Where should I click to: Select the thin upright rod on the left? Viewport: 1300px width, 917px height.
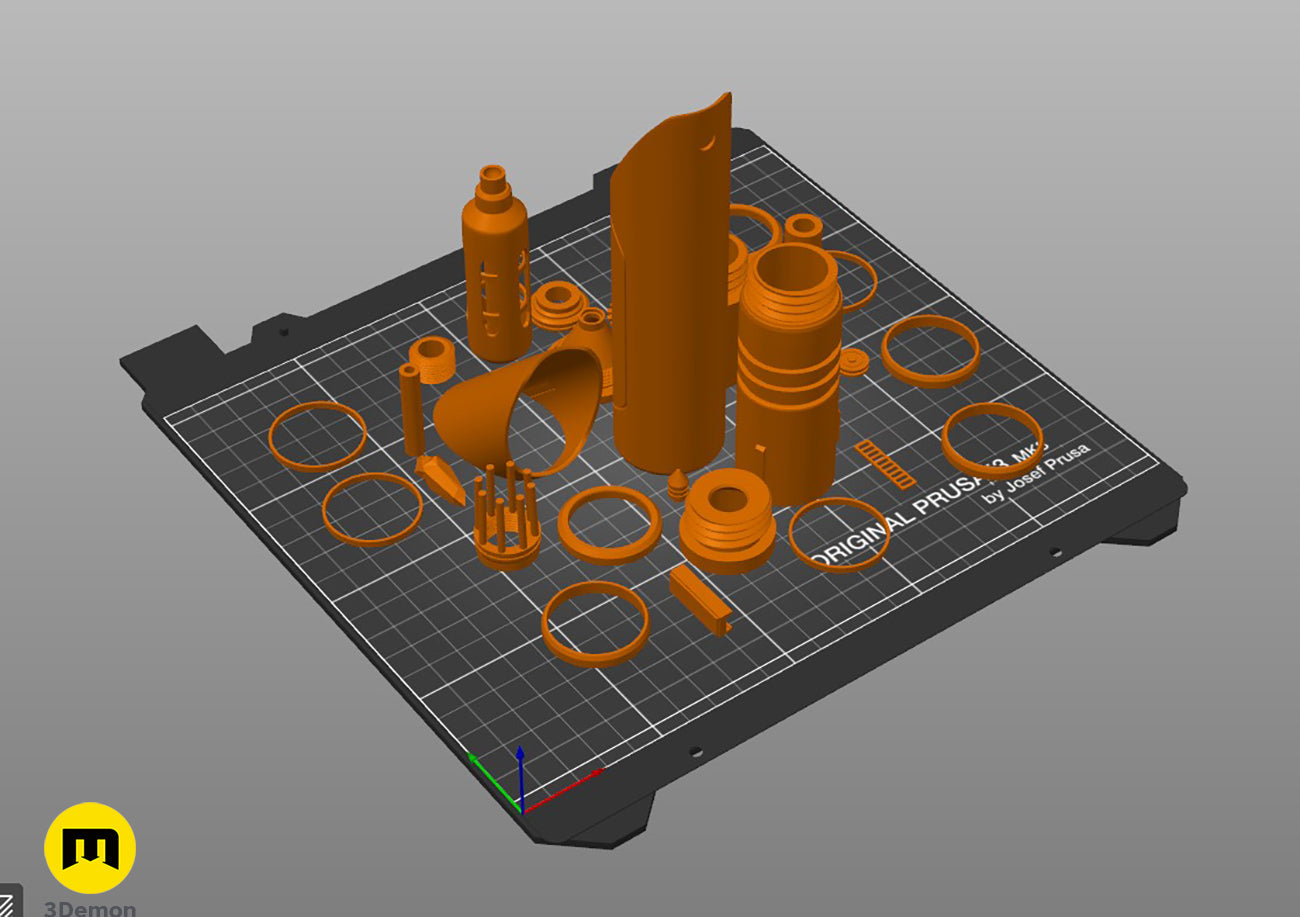point(412,410)
